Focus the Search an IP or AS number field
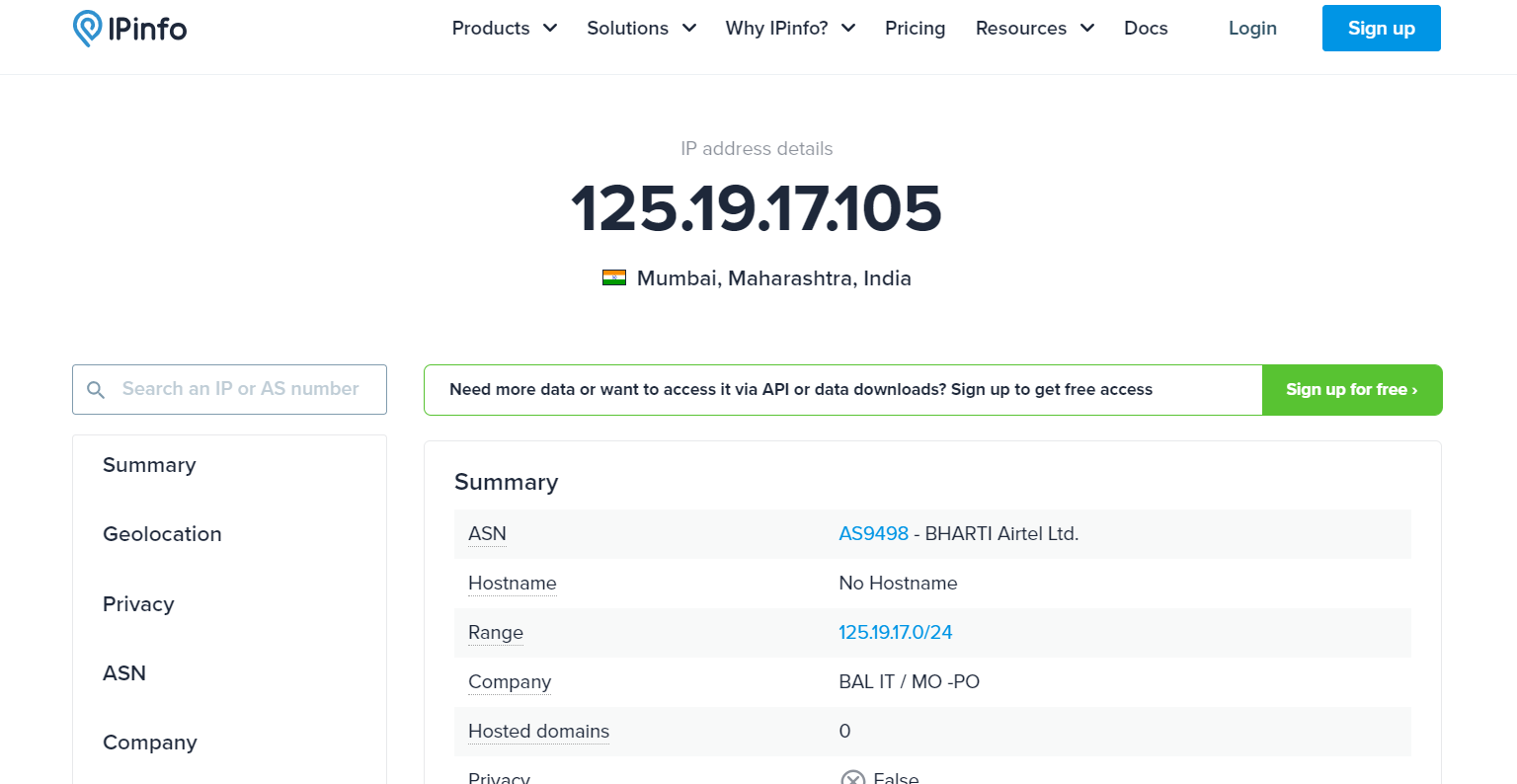 pos(229,390)
